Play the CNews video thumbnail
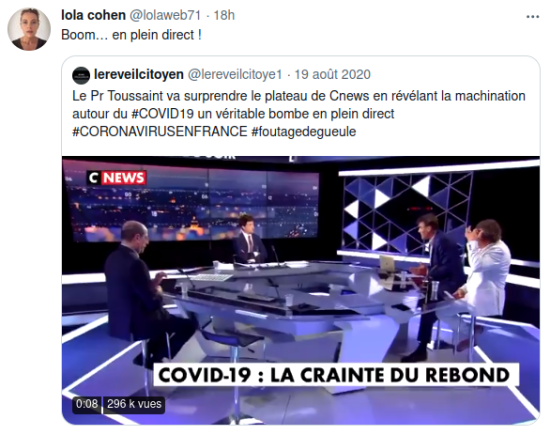550x435 pixels. 301,290
